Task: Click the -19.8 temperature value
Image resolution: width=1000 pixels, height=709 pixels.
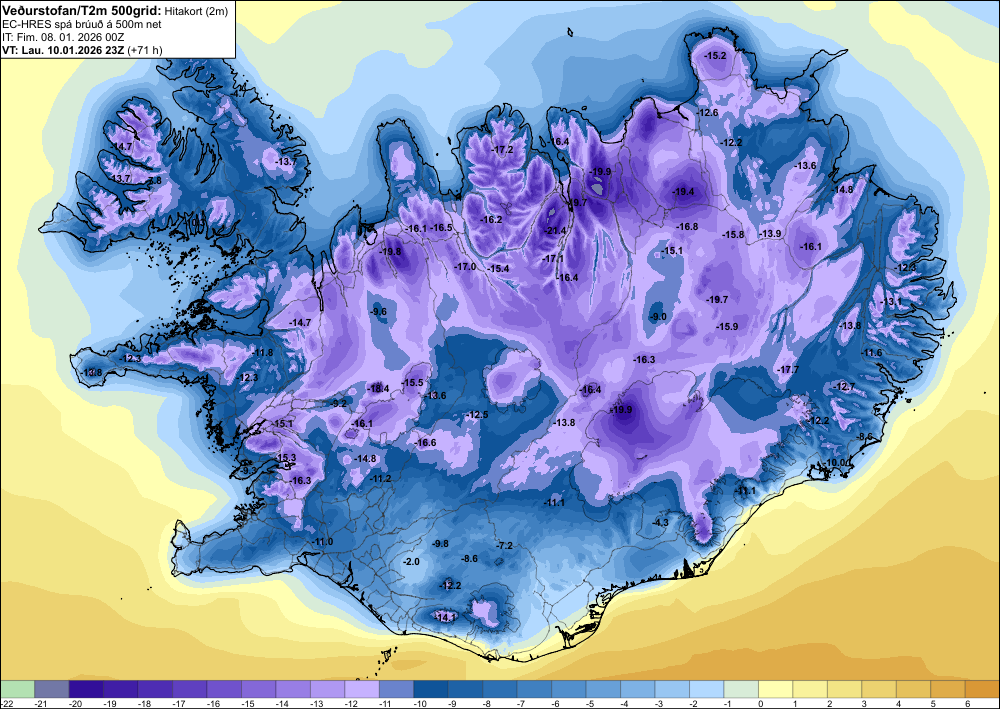Action: 390,251
